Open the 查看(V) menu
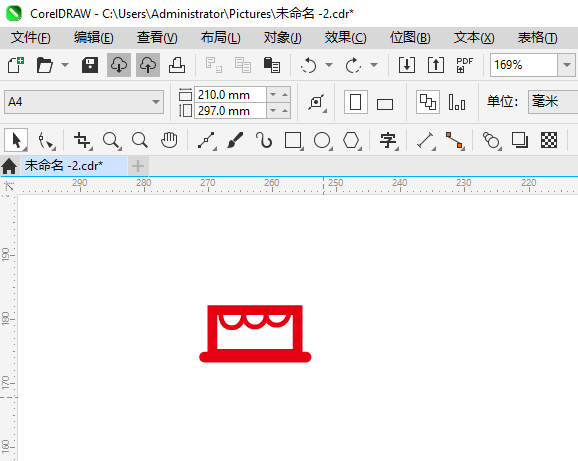578x461 pixels. coord(157,38)
